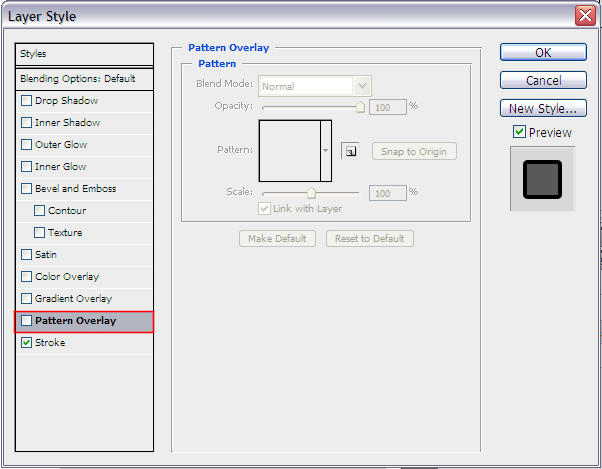
Task: Check the Contour checkbox
Action: click(x=40, y=211)
